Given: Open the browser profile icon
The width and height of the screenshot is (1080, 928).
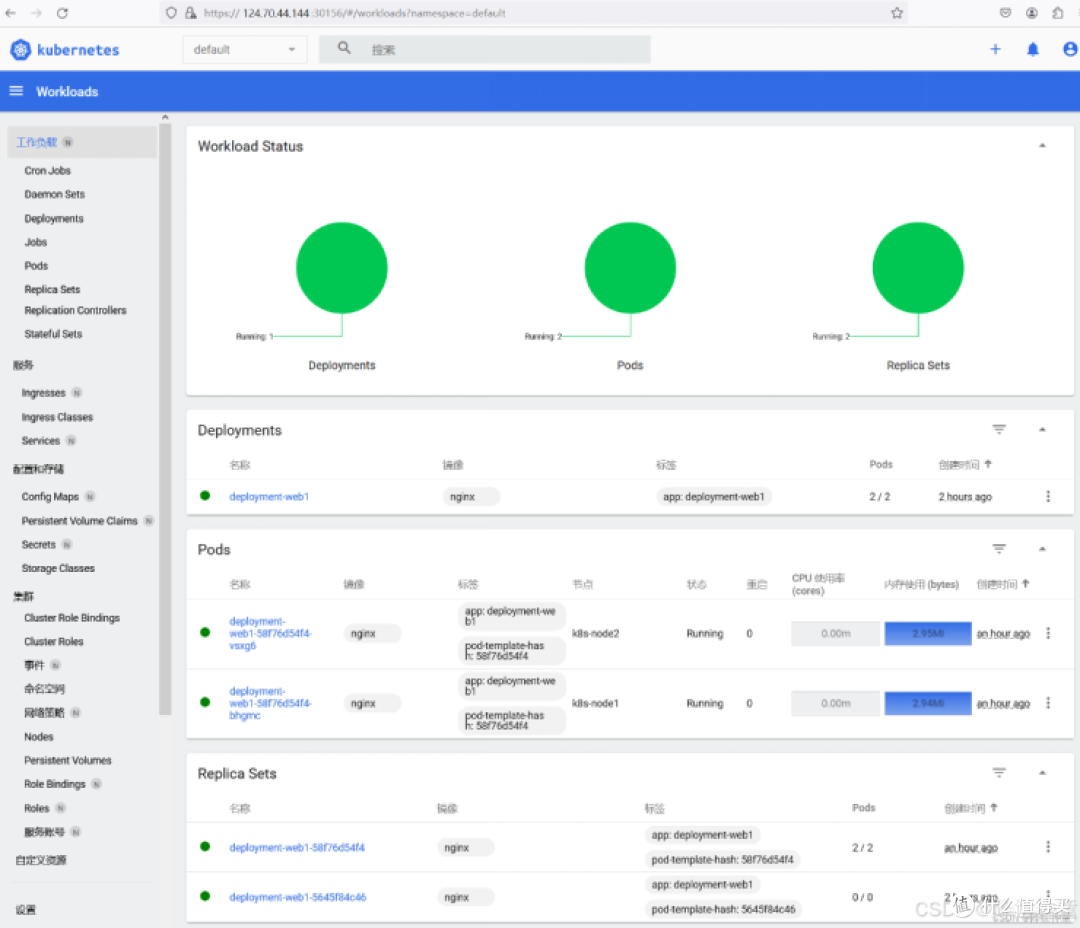Looking at the screenshot, I should (x=1031, y=13).
